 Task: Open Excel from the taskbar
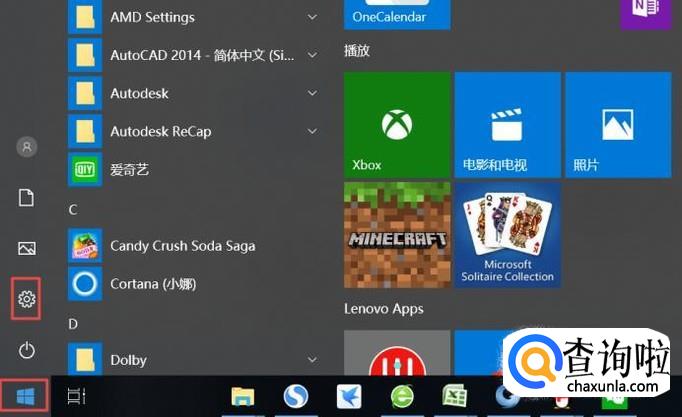click(x=455, y=396)
